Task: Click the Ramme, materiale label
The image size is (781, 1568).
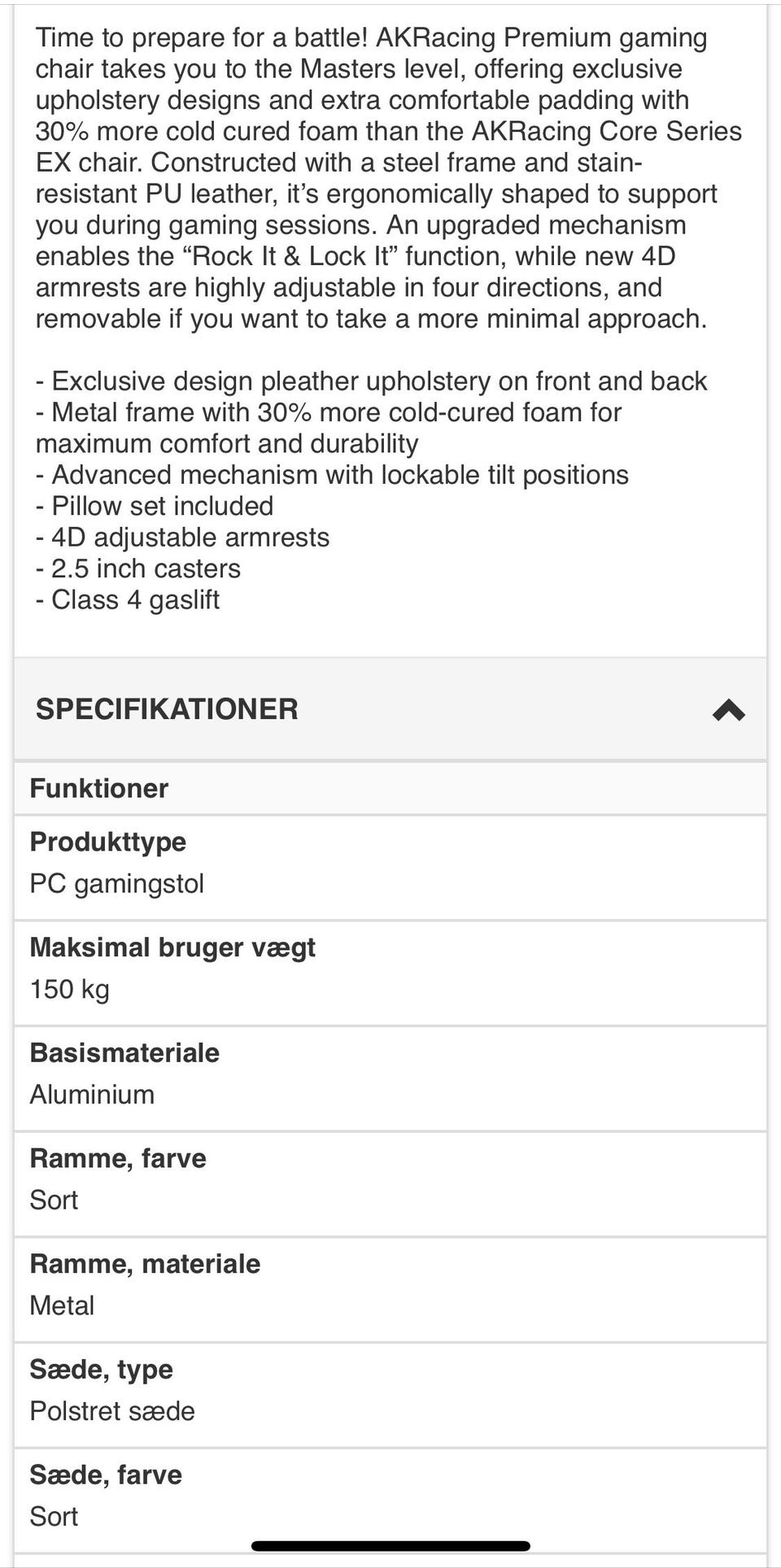Action: 145,1264
